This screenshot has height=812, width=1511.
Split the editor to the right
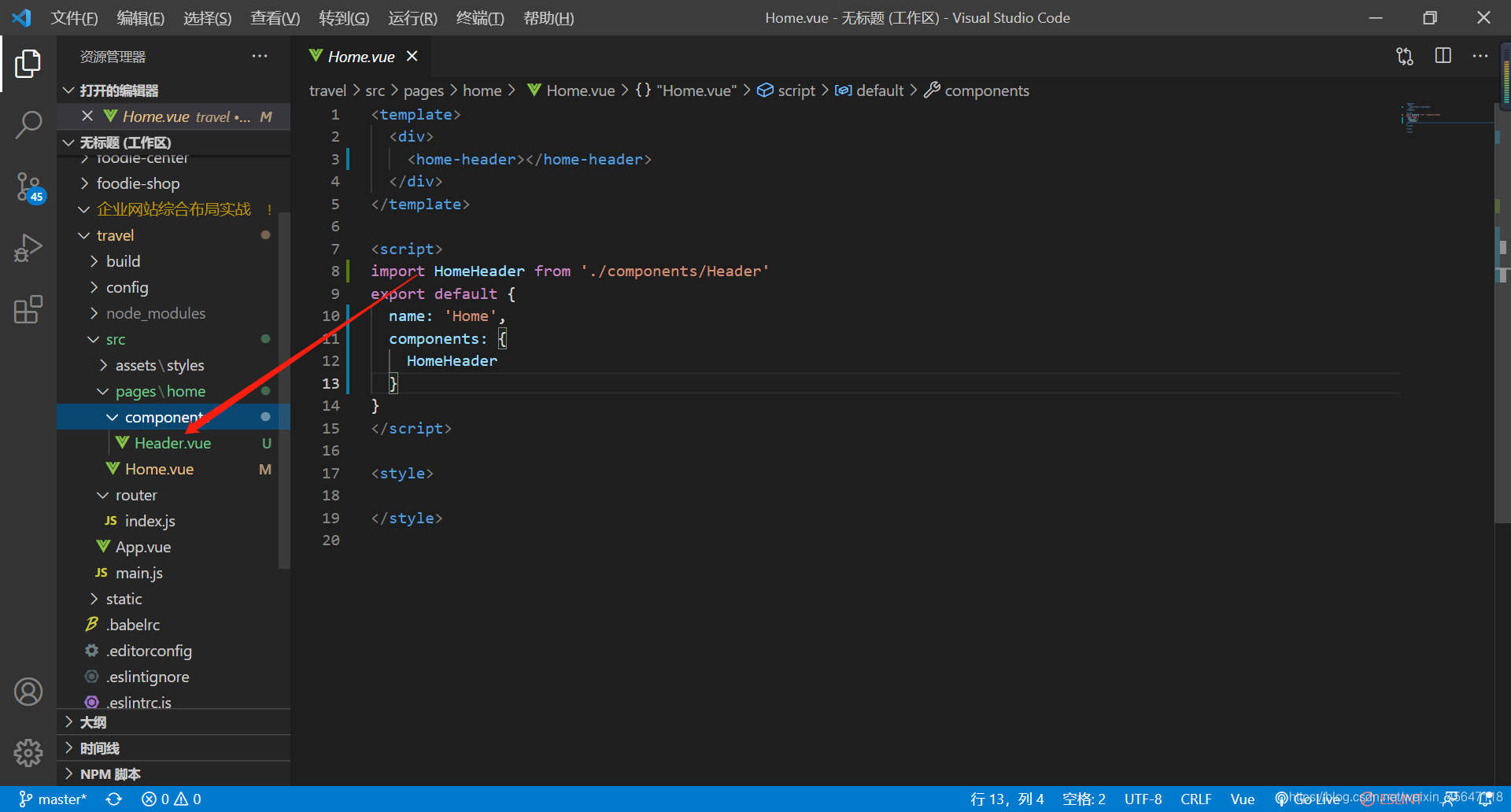pyautogui.click(x=1443, y=56)
